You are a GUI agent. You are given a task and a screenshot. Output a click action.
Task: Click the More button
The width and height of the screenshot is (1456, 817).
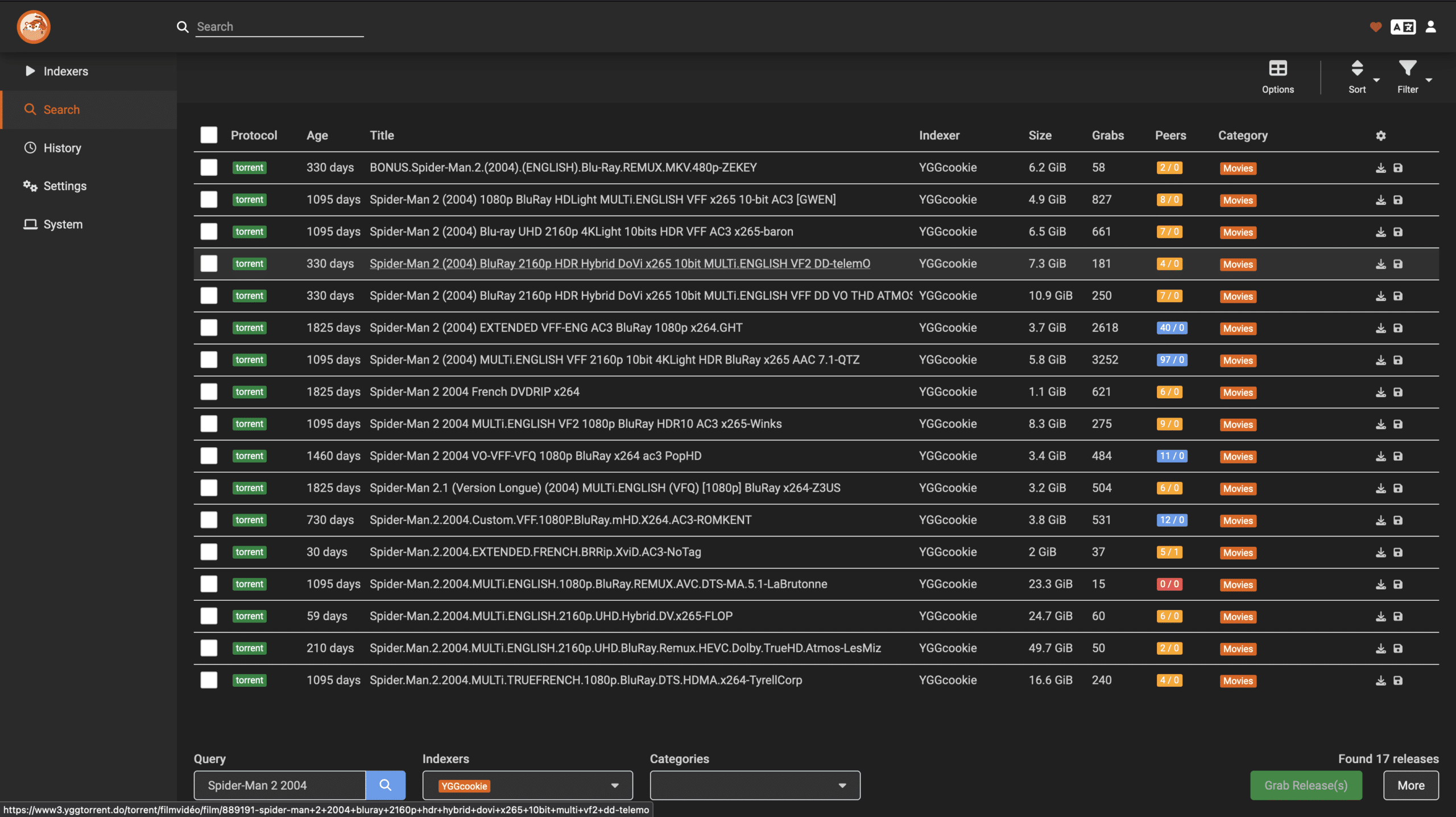1411,785
